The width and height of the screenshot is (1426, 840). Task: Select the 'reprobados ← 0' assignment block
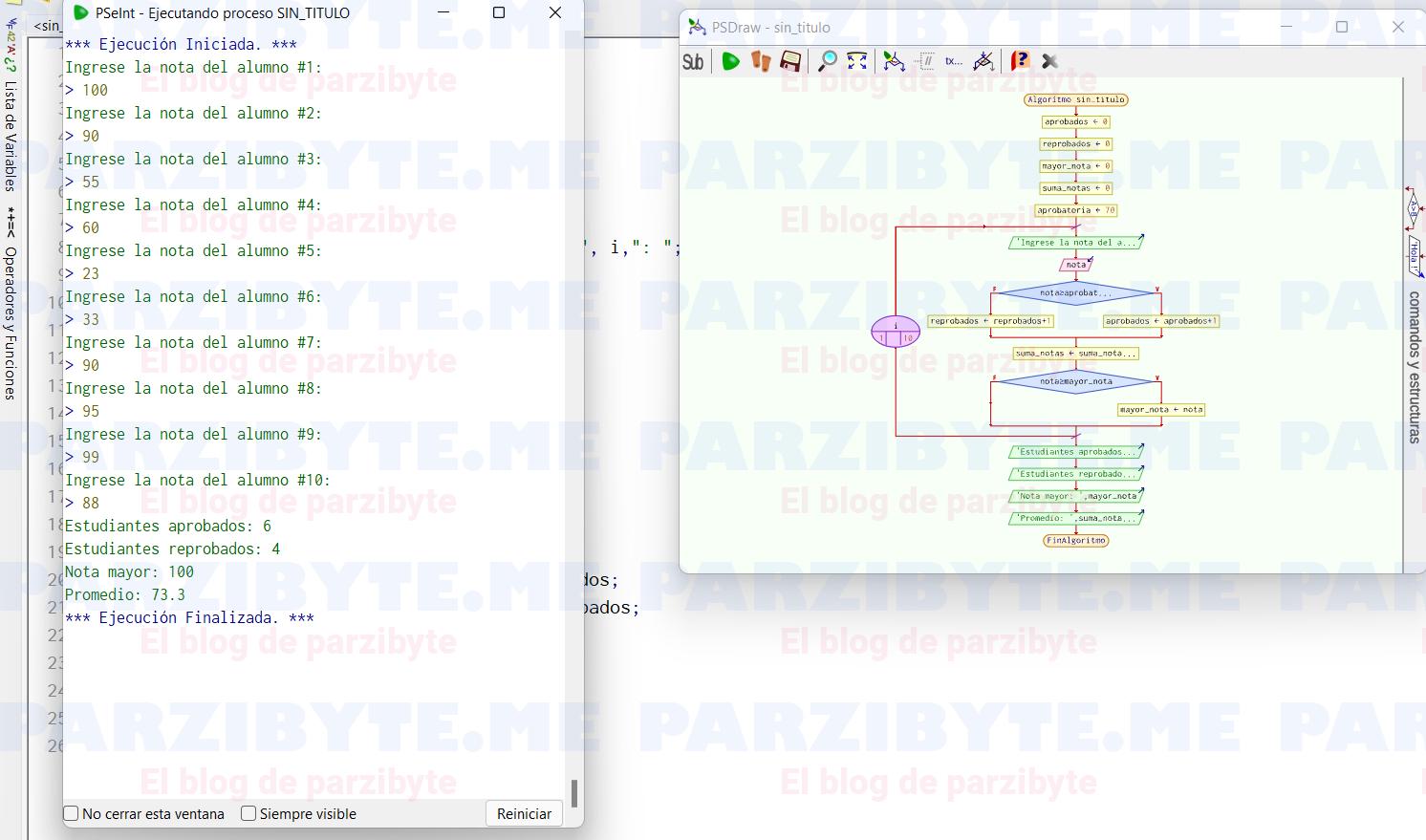(x=1076, y=144)
